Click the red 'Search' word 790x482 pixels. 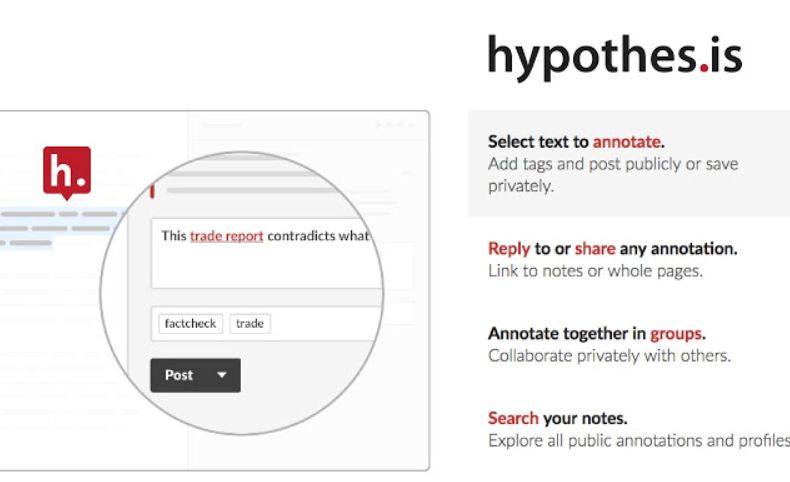(x=513, y=418)
